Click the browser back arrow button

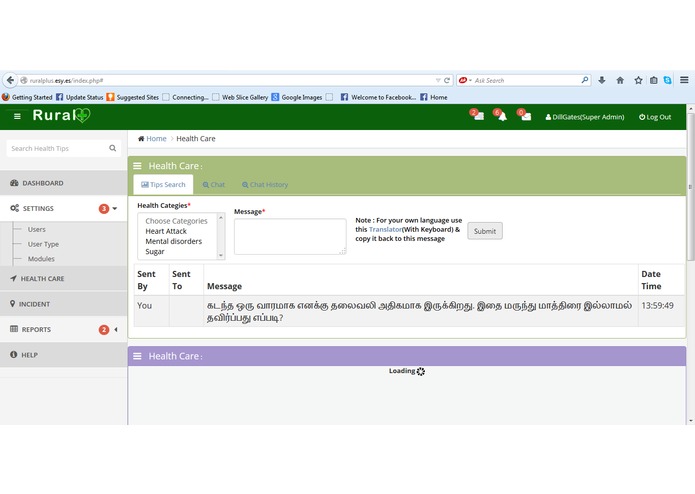(10, 80)
